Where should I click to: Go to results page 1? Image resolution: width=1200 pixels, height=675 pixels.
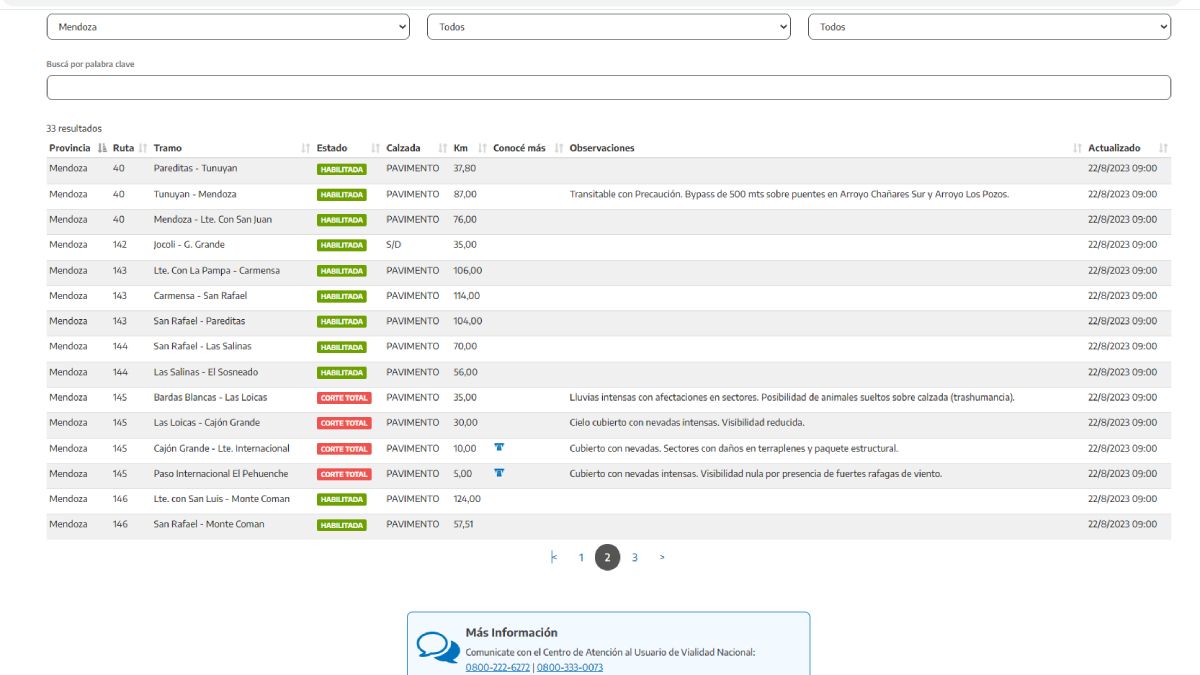coord(581,558)
